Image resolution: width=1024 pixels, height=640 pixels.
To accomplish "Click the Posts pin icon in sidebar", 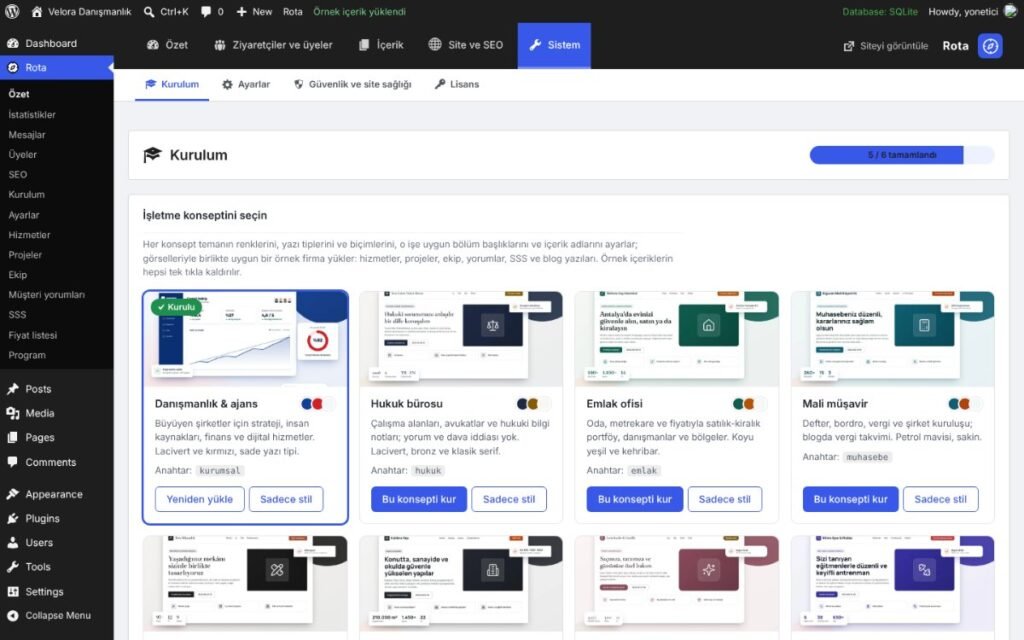I will coord(12,389).
